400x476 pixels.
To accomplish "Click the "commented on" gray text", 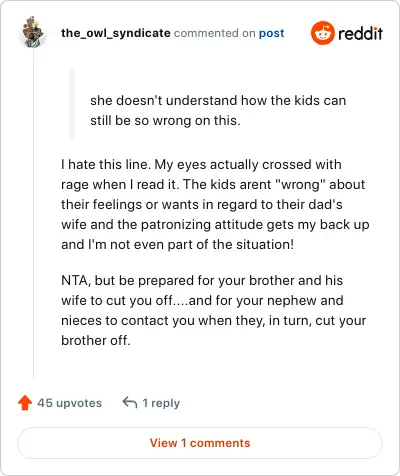I will click(215, 33).
